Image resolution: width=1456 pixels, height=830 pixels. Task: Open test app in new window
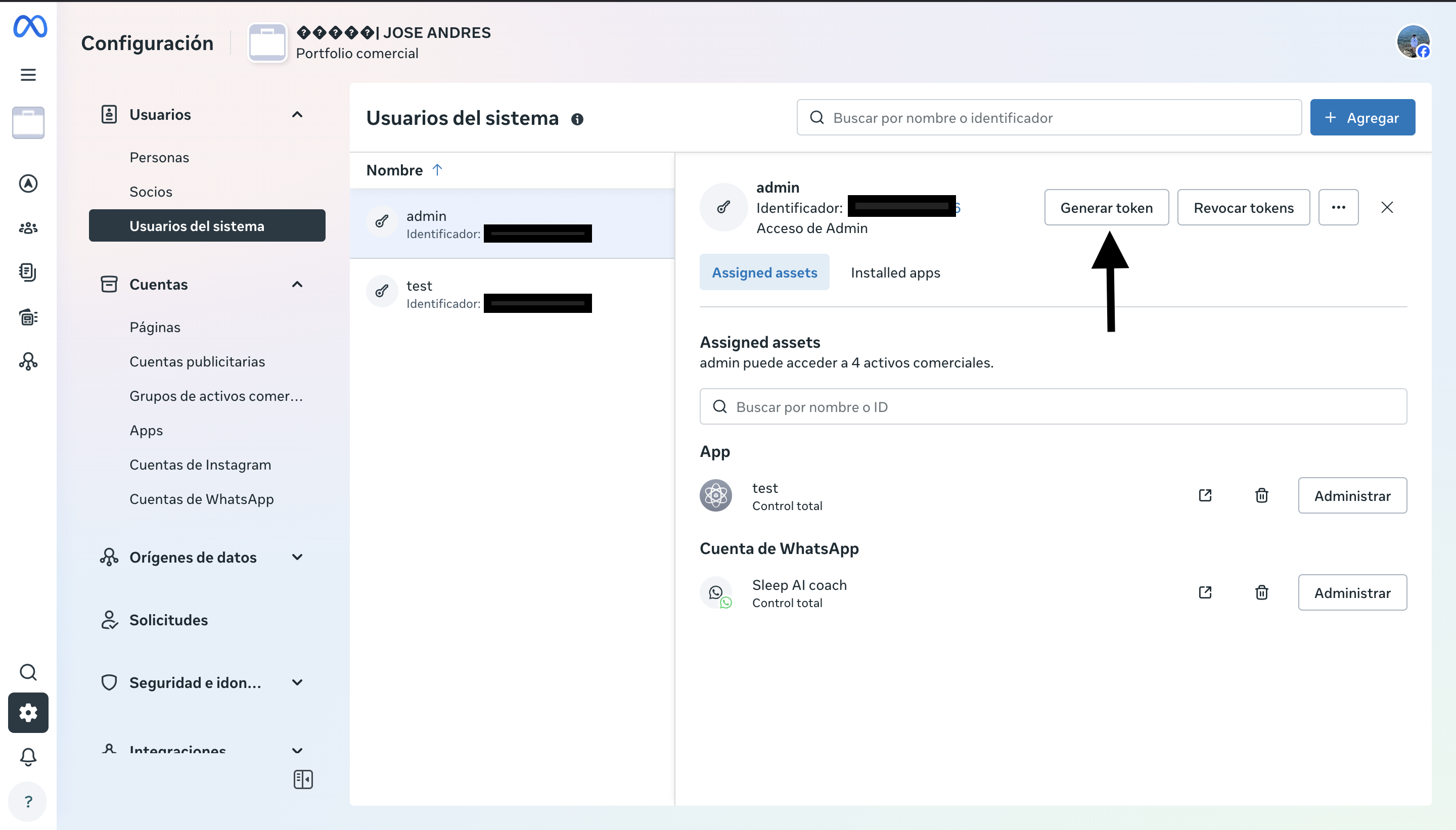[x=1205, y=495]
